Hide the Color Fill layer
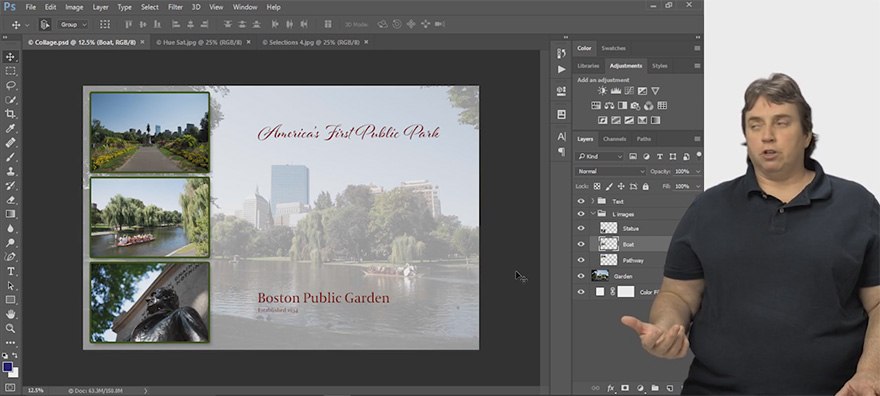 point(581,292)
